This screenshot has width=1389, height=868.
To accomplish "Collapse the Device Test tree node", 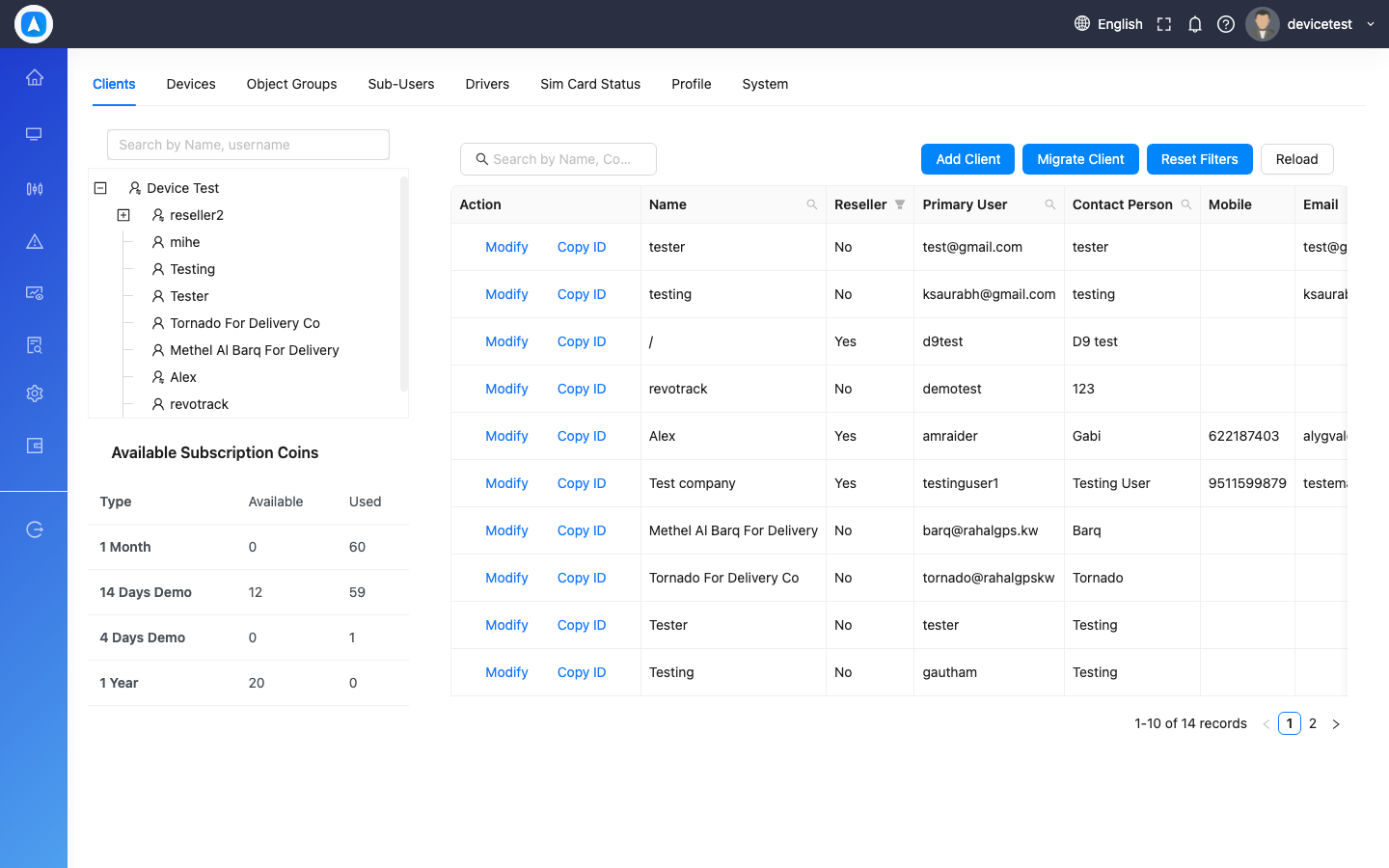I will click(100, 188).
